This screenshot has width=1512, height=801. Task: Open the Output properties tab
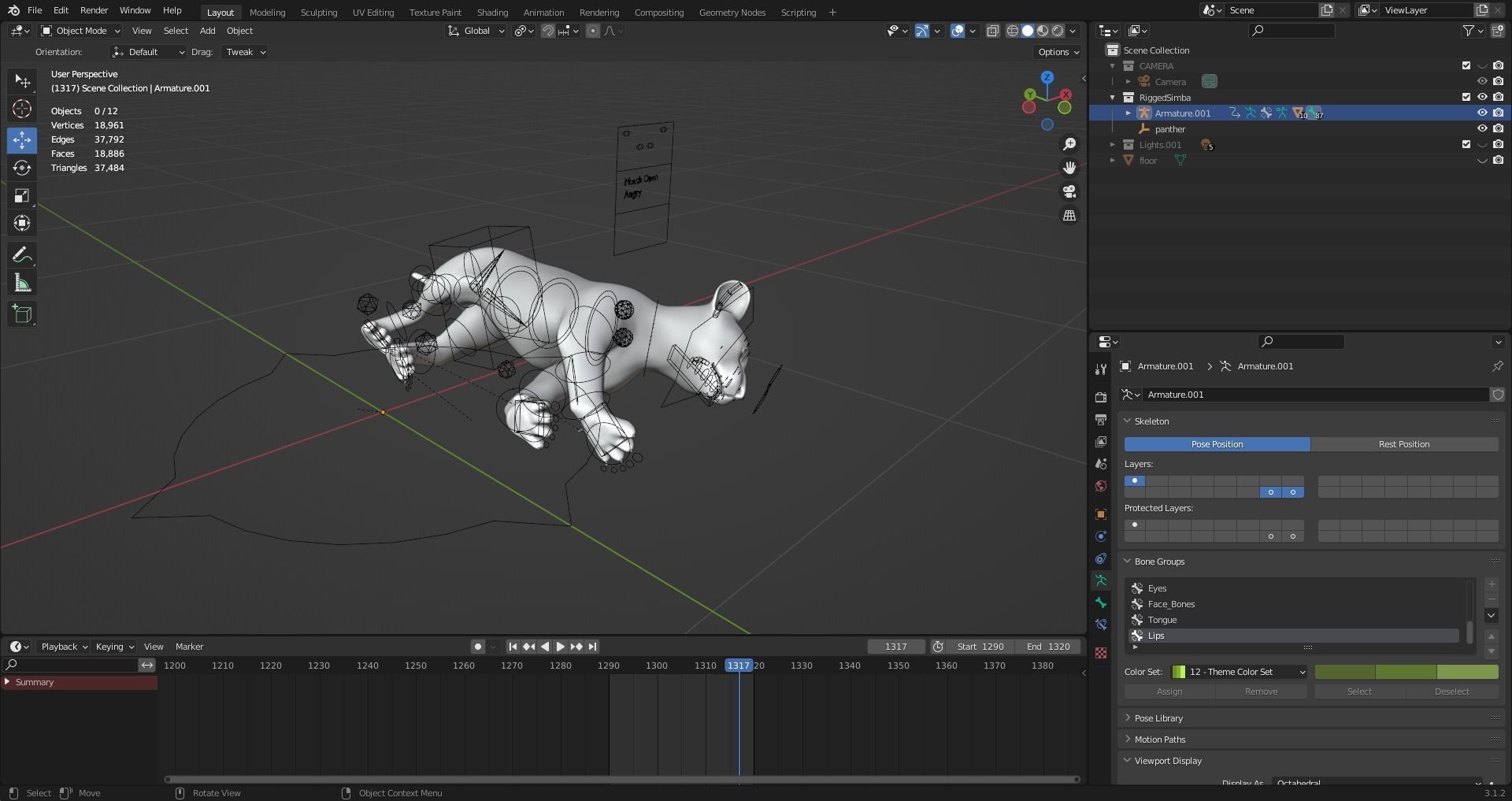tap(1101, 420)
